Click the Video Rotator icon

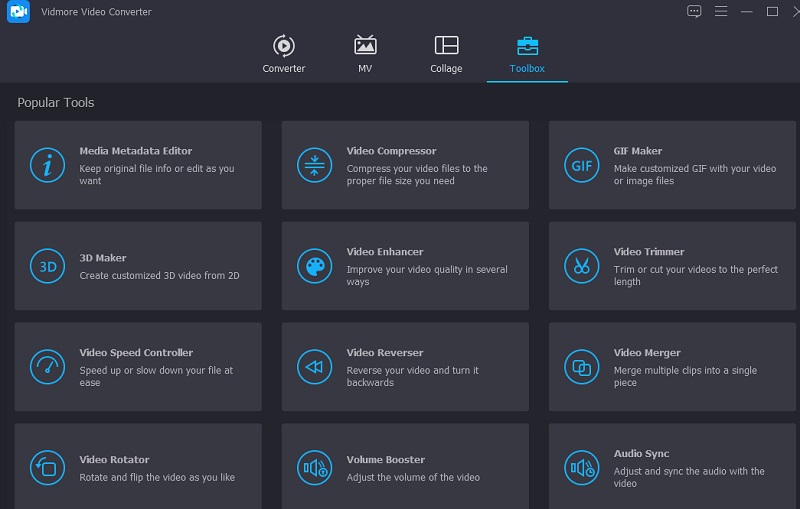tap(47, 467)
